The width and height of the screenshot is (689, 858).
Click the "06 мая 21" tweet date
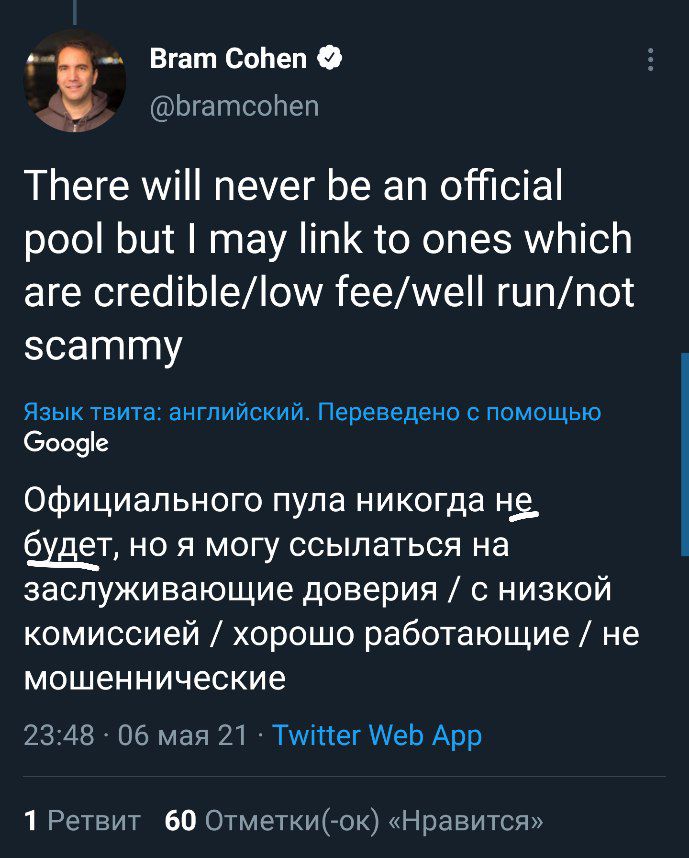coord(182,736)
